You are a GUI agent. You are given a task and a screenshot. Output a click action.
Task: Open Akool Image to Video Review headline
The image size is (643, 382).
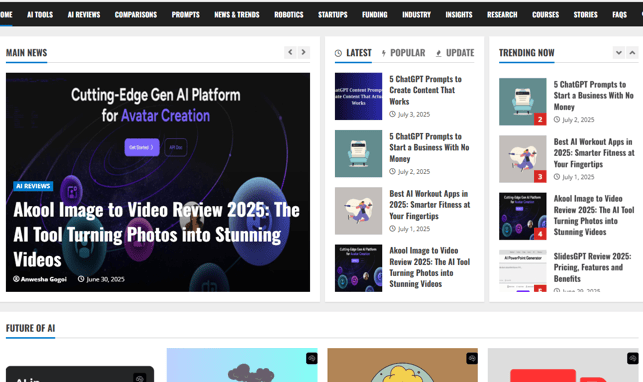click(x=156, y=234)
